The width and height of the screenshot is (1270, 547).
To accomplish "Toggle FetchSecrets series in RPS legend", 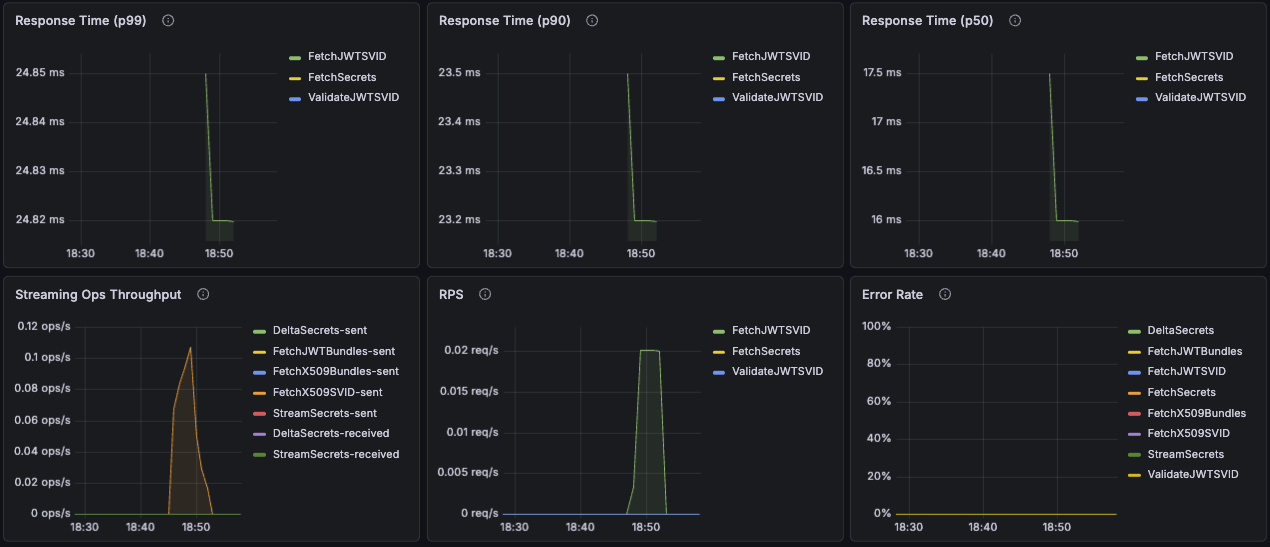I will tap(766, 351).
